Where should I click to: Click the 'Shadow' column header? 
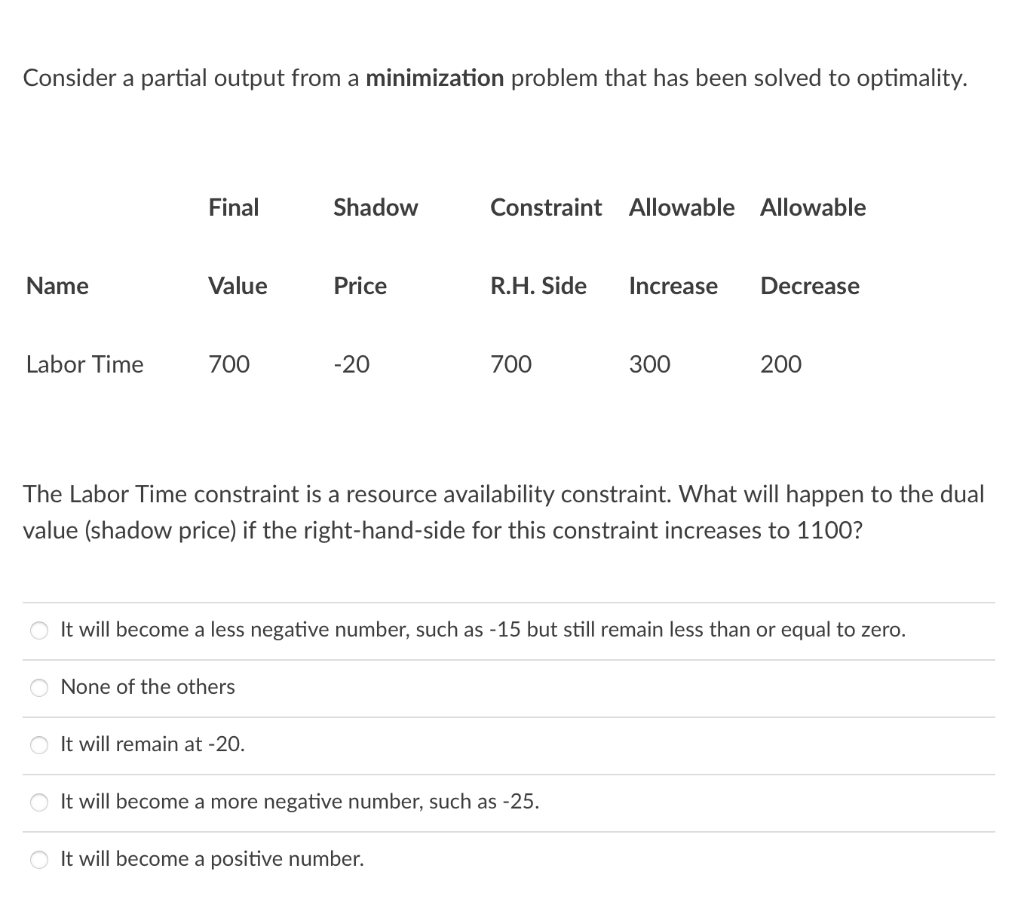point(375,208)
